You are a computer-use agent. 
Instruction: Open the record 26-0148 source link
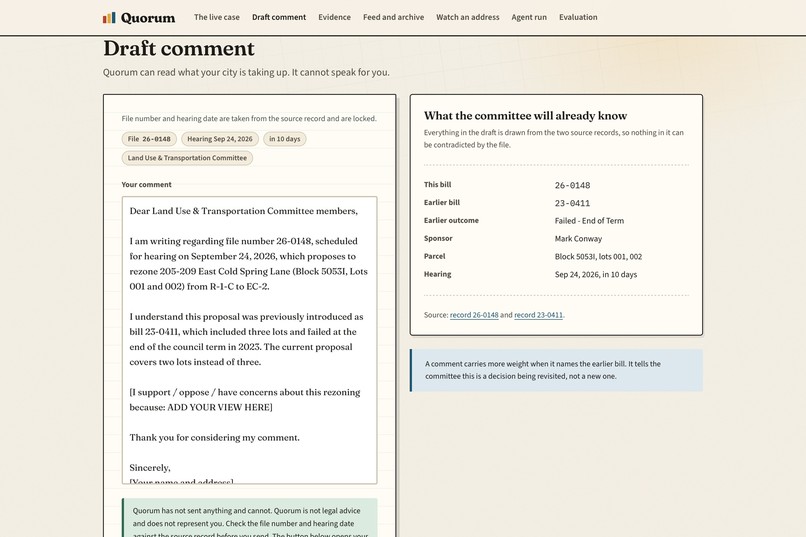[474, 315]
